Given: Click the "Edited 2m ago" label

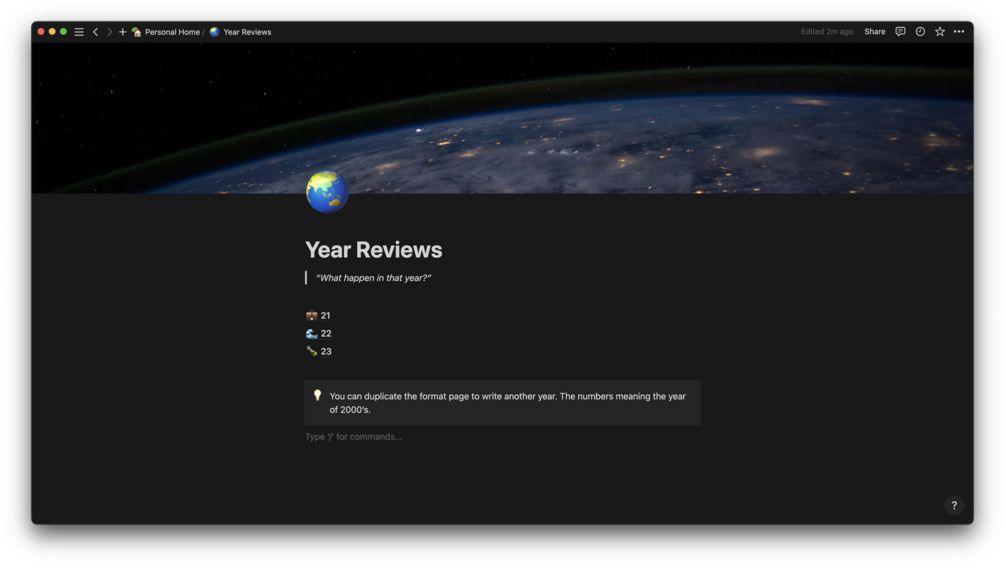Looking at the screenshot, I should 827,31.
